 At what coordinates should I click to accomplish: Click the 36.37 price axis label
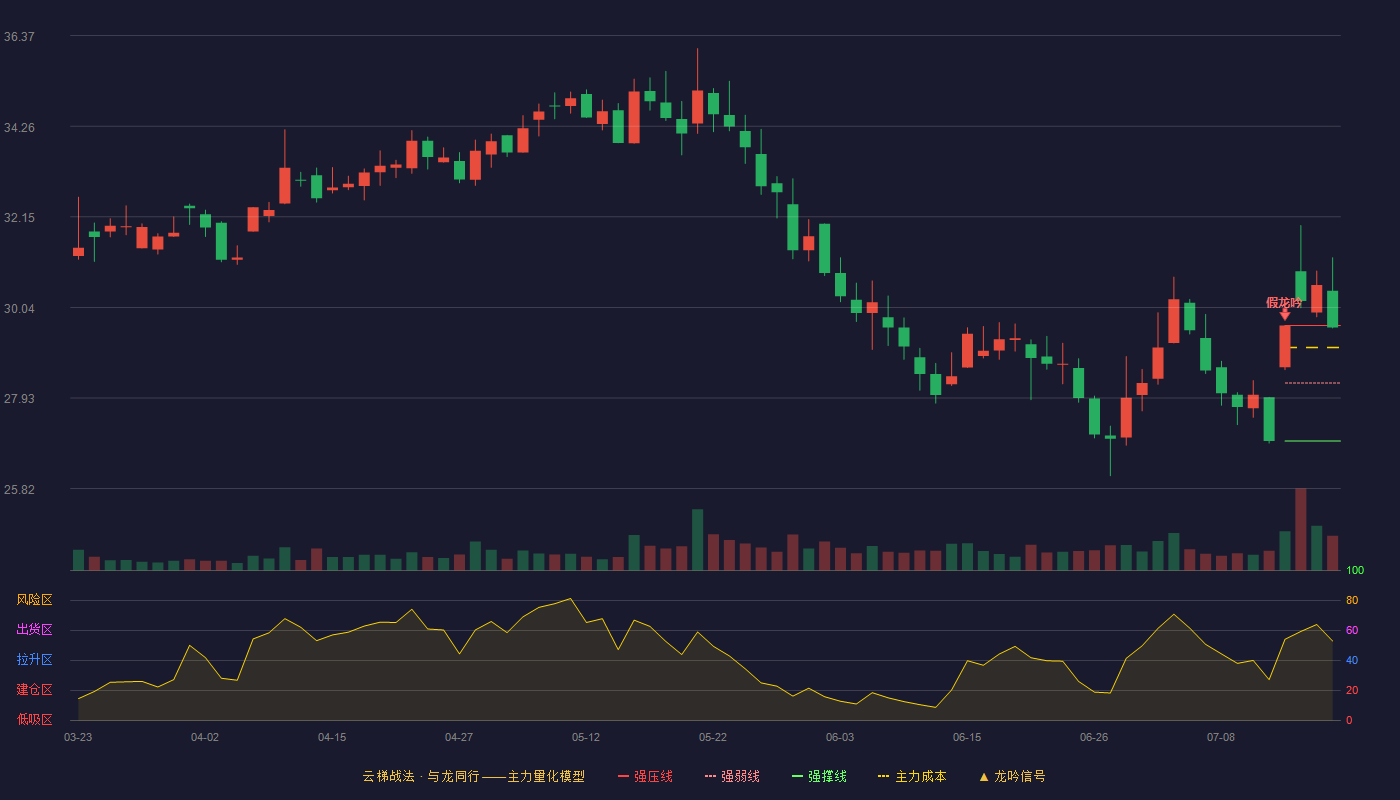tap(19, 37)
